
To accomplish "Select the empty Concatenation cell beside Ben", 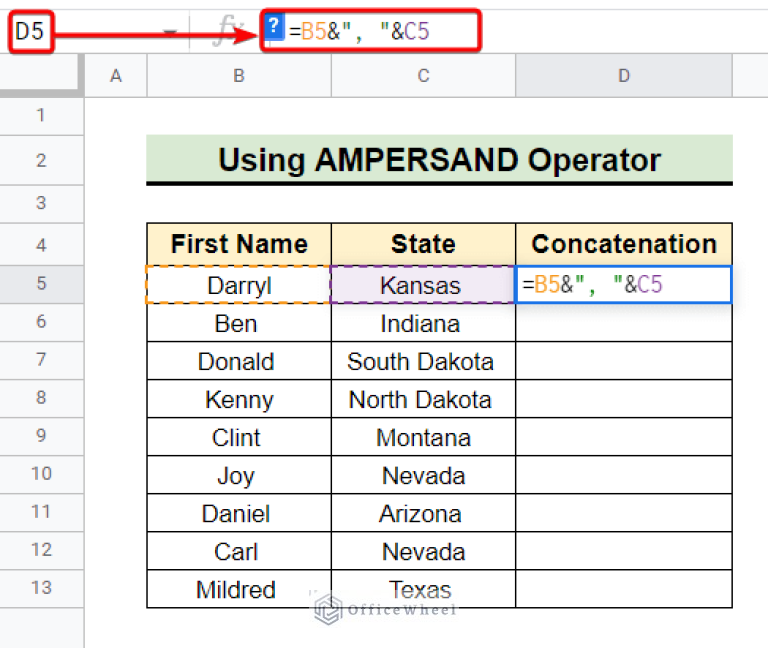I will 623,323.
